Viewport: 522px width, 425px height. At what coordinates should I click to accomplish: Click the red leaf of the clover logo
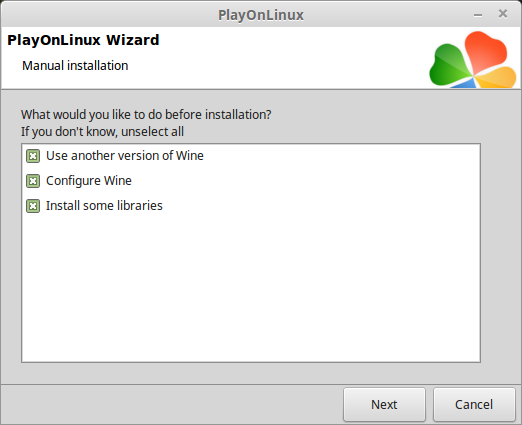coord(485,50)
